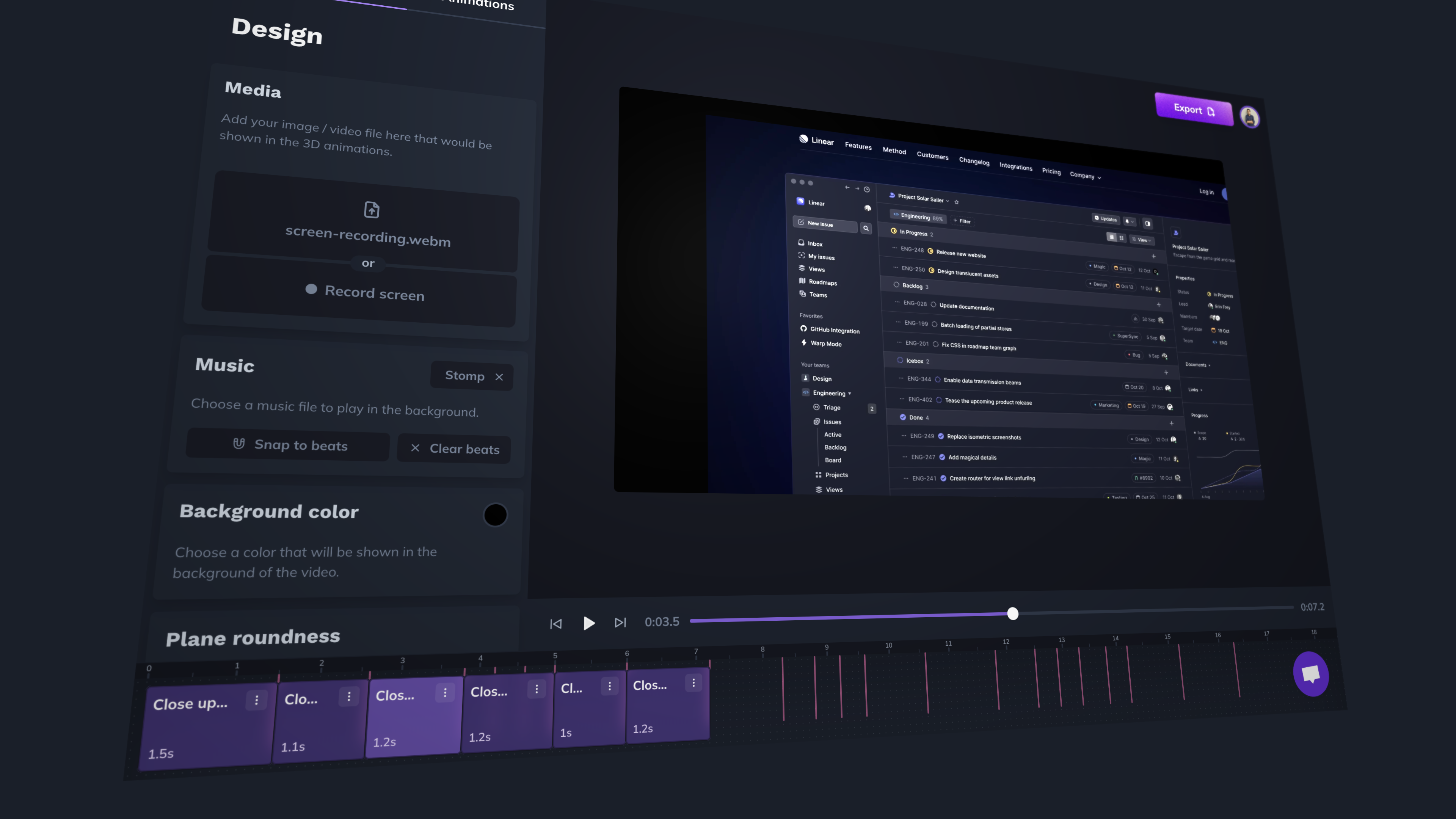Viewport: 1456px width, 819px height.
Task: Click the Clear beats button
Action: [x=454, y=449]
